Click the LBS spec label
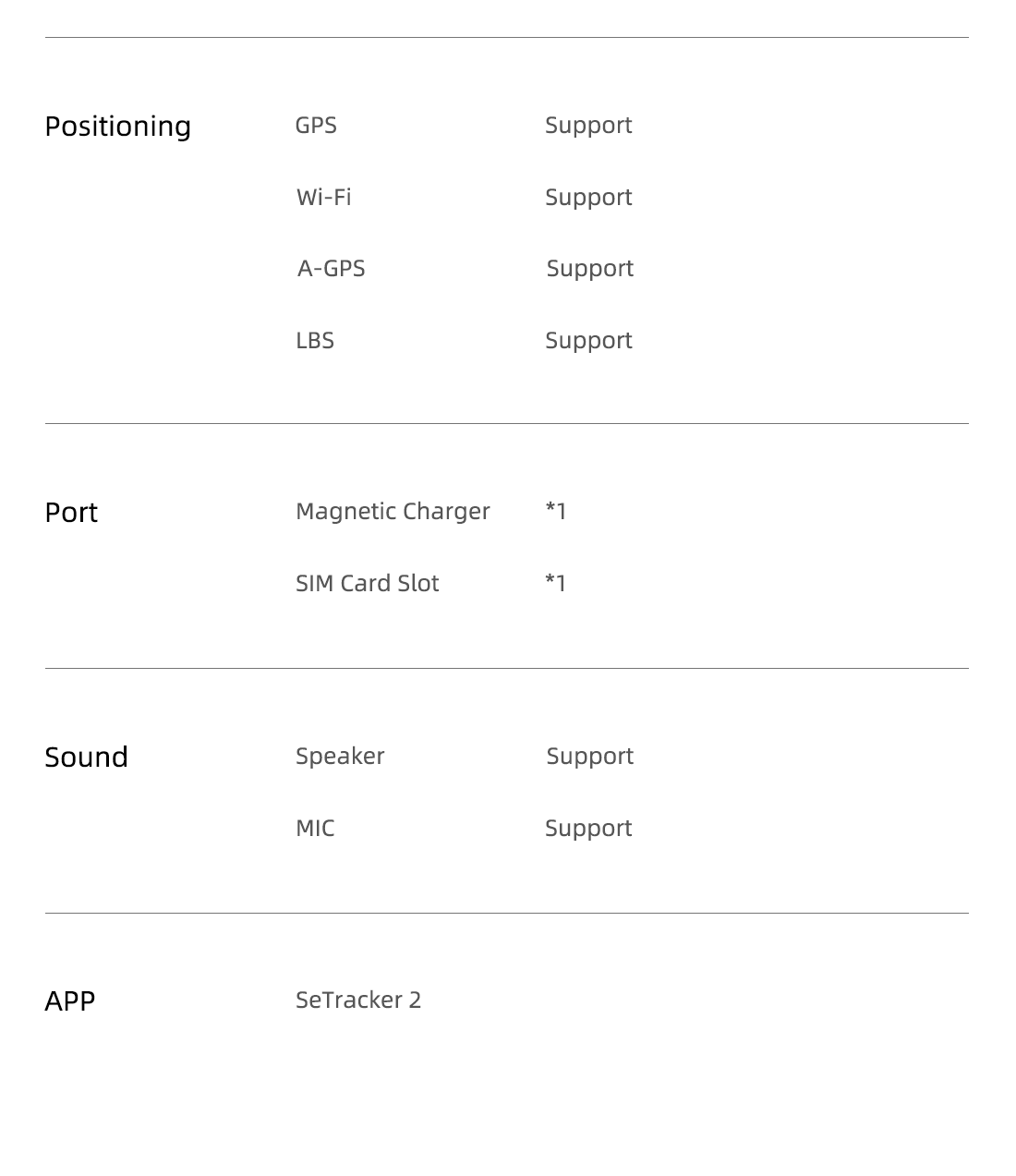 tap(315, 340)
